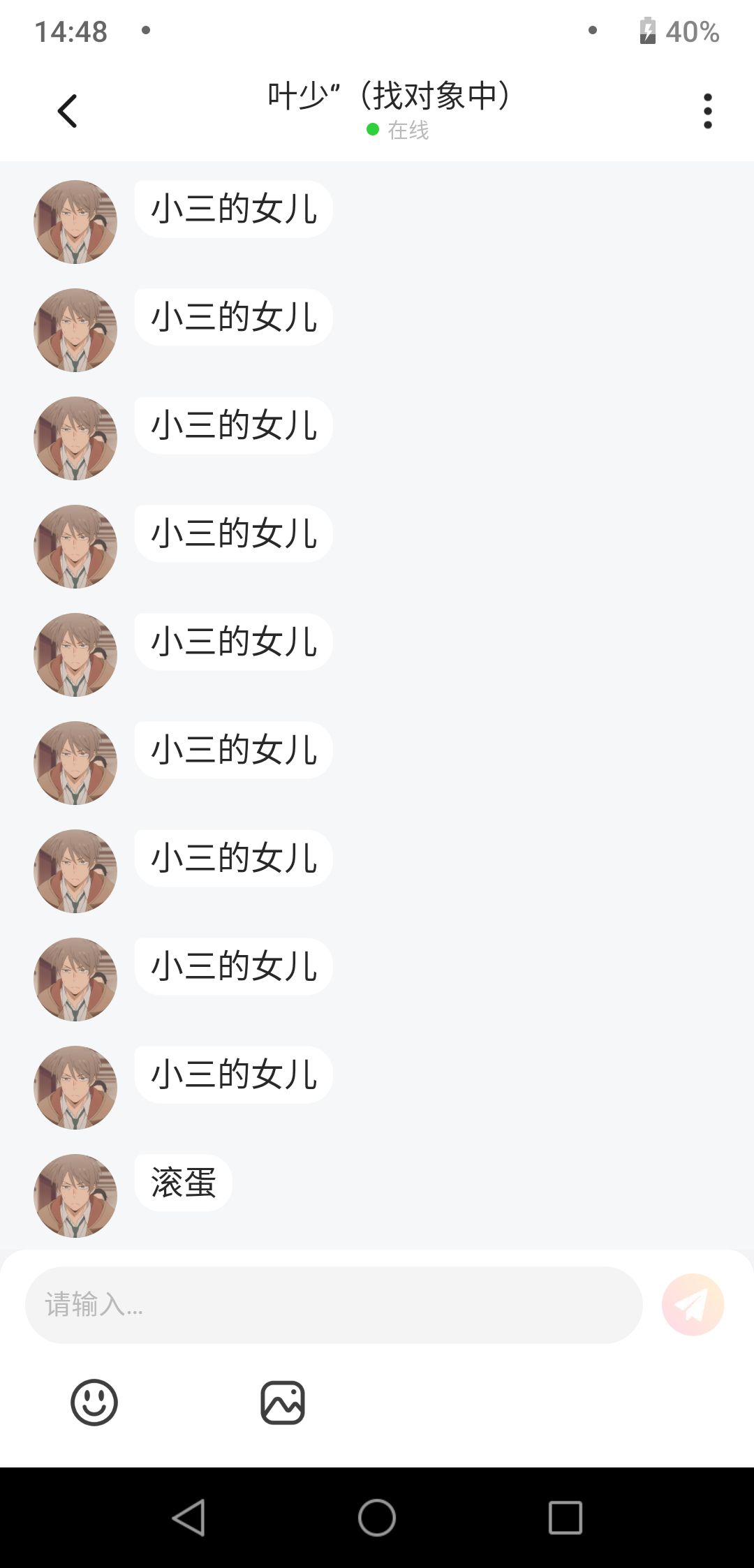The image size is (754, 1568).
Task: Tap the chat title 叶少”（找对象中）
Action: pyautogui.click(x=389, y=96)
